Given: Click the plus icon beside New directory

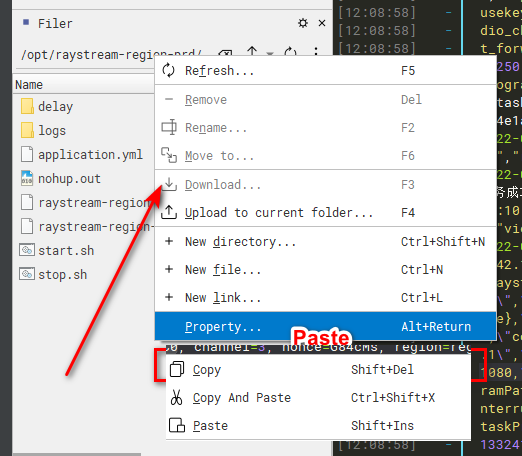Looking at the screenshot, I should [169, 241].
